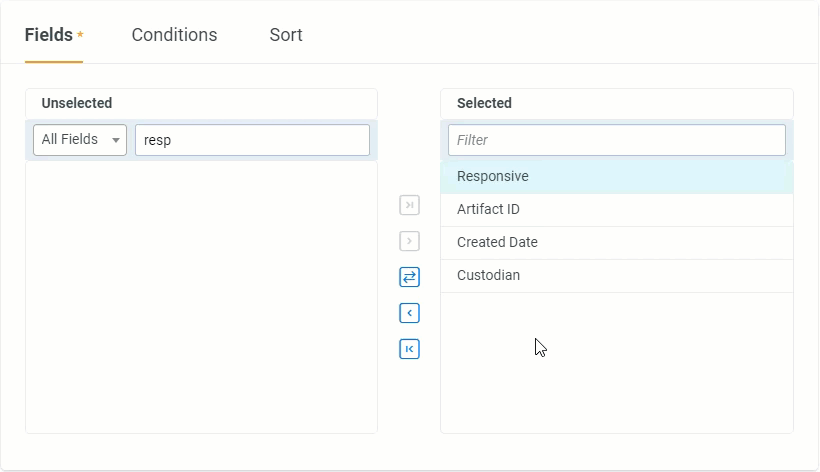This screenshot has width=820, height=472.
Task: Move the field left with the single-arrow icon
Action: click(409, 313)
